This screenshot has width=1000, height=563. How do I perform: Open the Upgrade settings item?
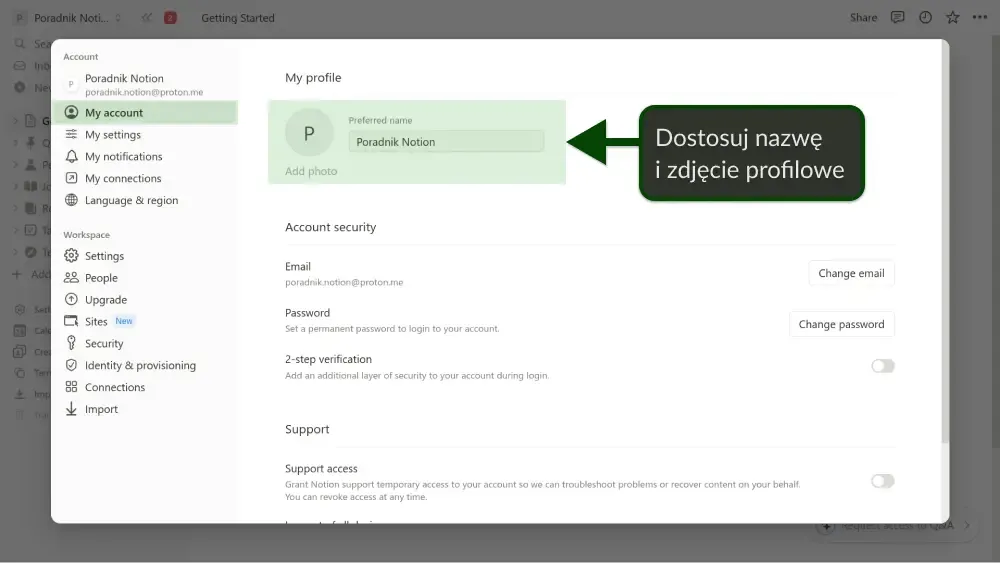point(145,299)
